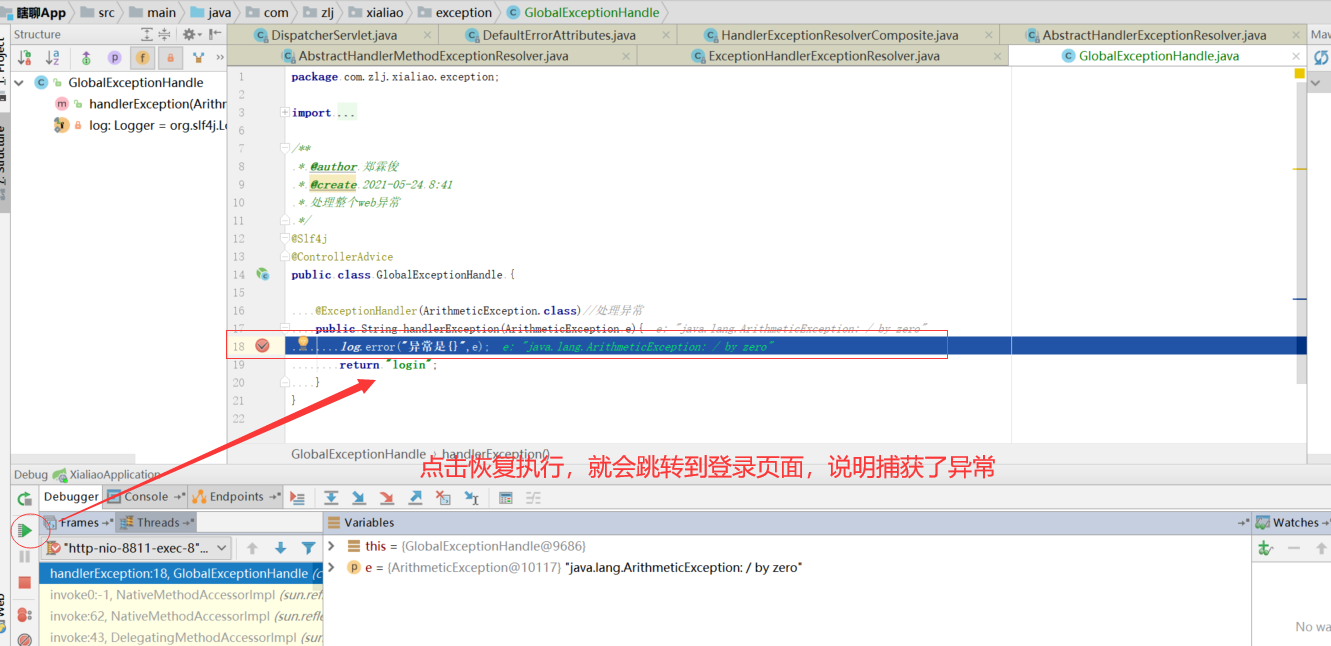Click the Maven reimport refresh icon
Image resolution: width=1331 pixels, height=646 pixels.
tap(1321, 58)
